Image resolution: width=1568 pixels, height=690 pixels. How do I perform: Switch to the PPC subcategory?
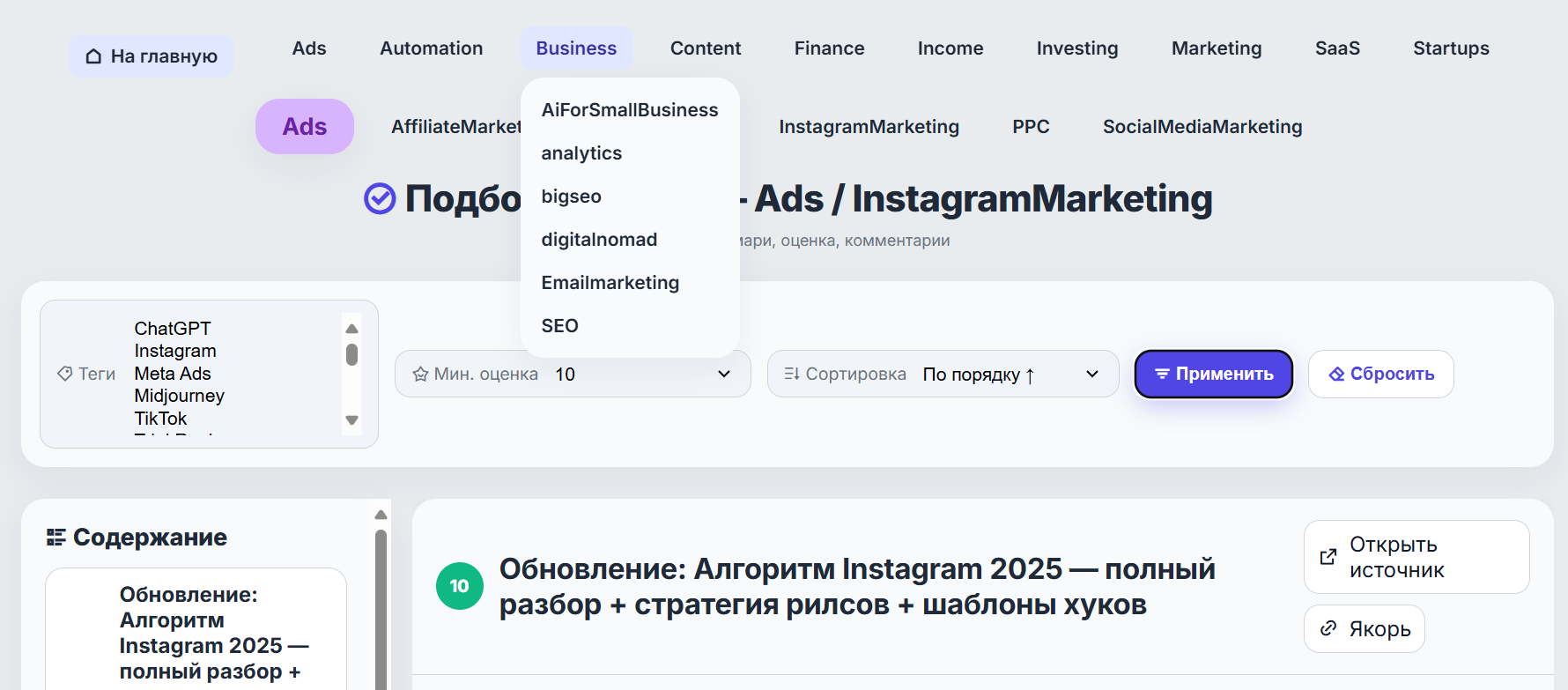tap(1030, 127)
